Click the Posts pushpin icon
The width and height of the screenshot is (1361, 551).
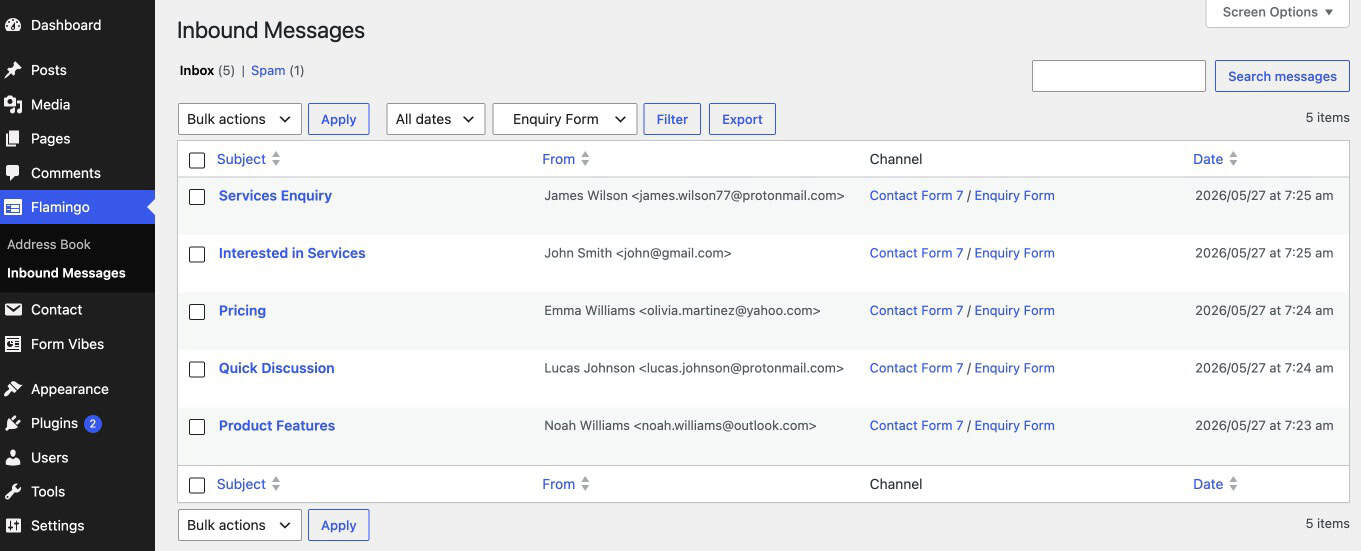(x=13, y=70)
